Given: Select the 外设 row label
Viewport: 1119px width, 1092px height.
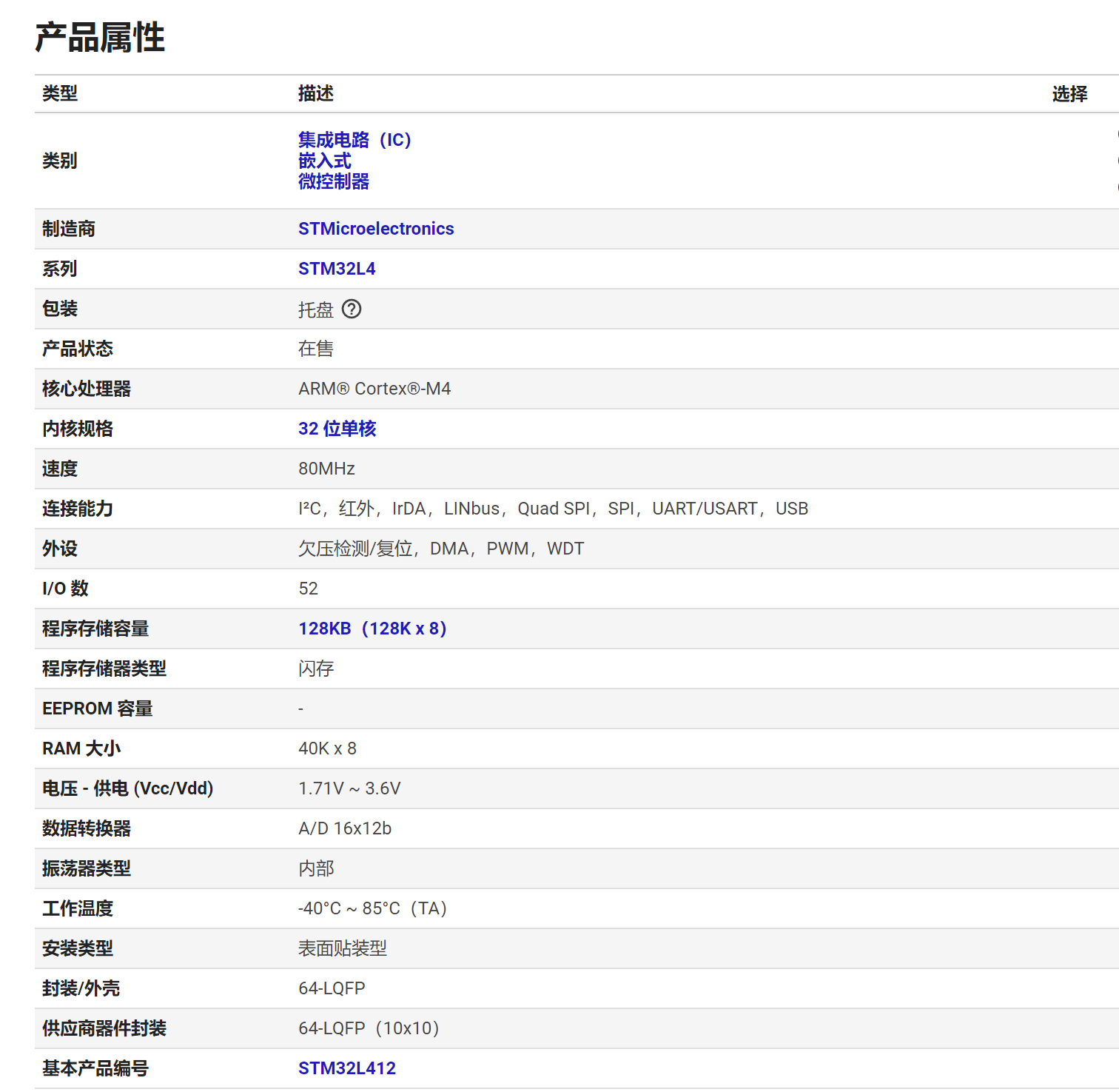Looking at the screenshot, I should 60,549.
